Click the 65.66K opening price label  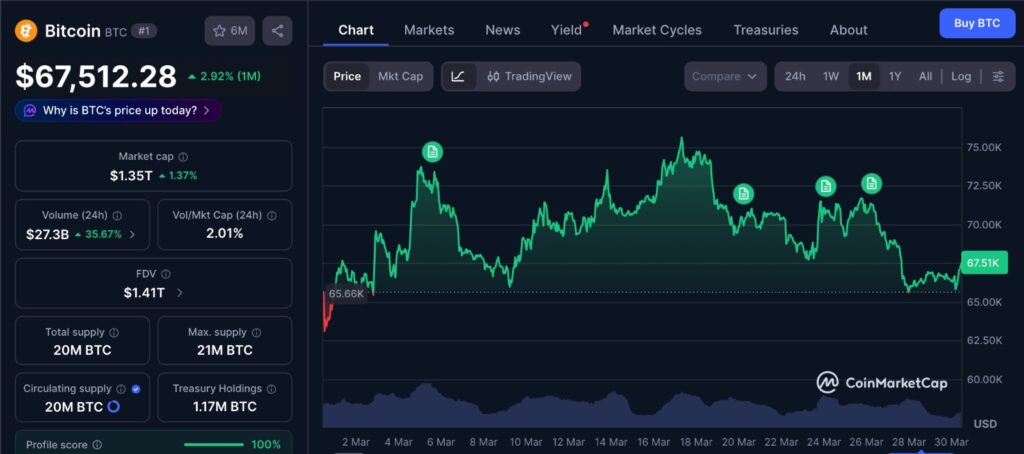[x=346, y=294]
